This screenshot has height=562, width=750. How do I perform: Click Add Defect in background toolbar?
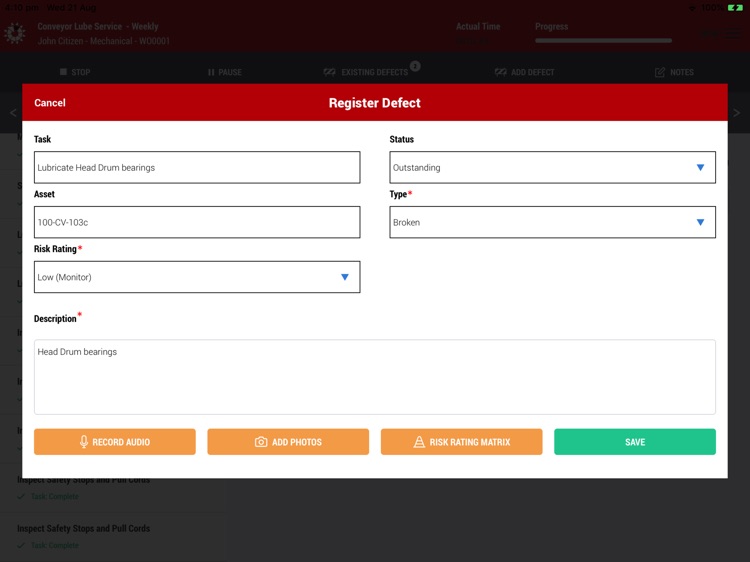(525, 72)
